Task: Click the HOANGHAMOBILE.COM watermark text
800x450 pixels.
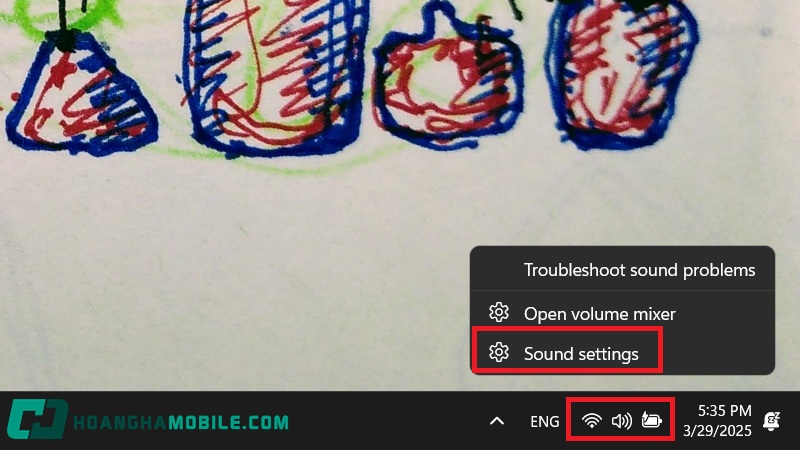Action: coord(181,422)
